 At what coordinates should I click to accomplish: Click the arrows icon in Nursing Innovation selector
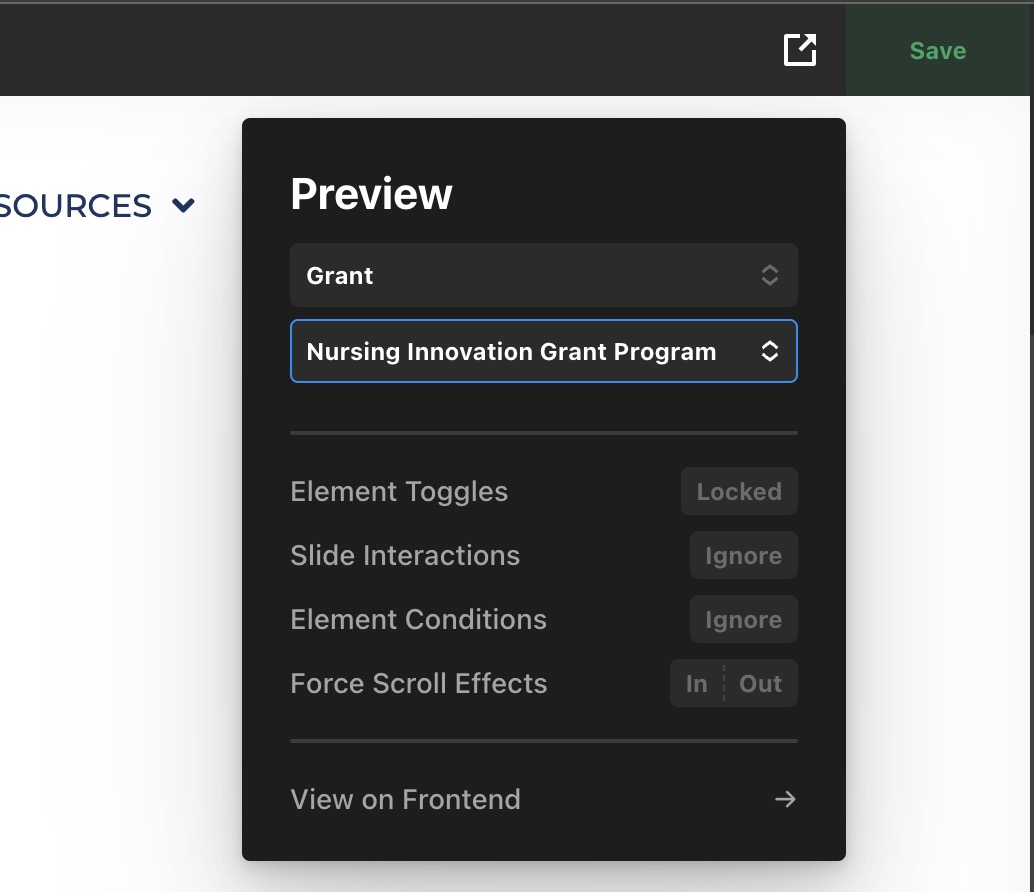769,351
